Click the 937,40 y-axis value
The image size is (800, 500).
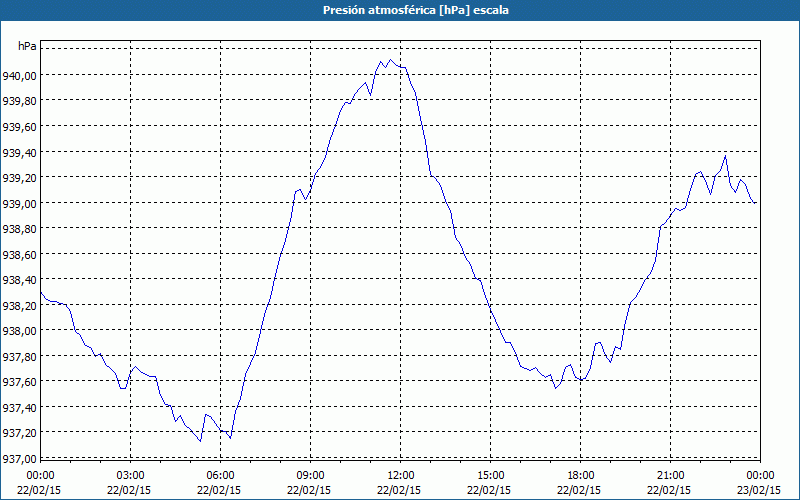[x=19, y=407]
